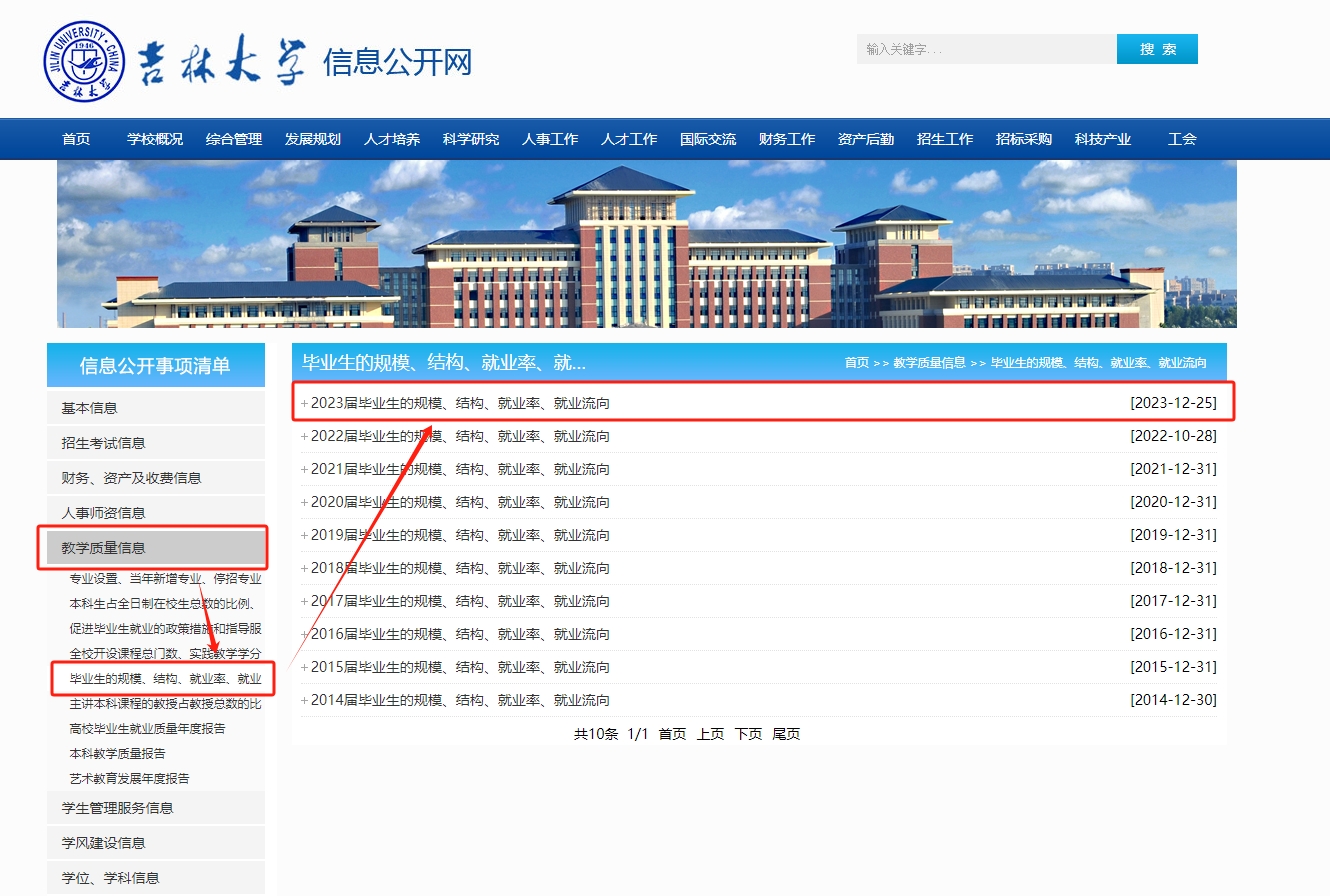Open the 2015届毕业生 report link

[x=460, y=667]
